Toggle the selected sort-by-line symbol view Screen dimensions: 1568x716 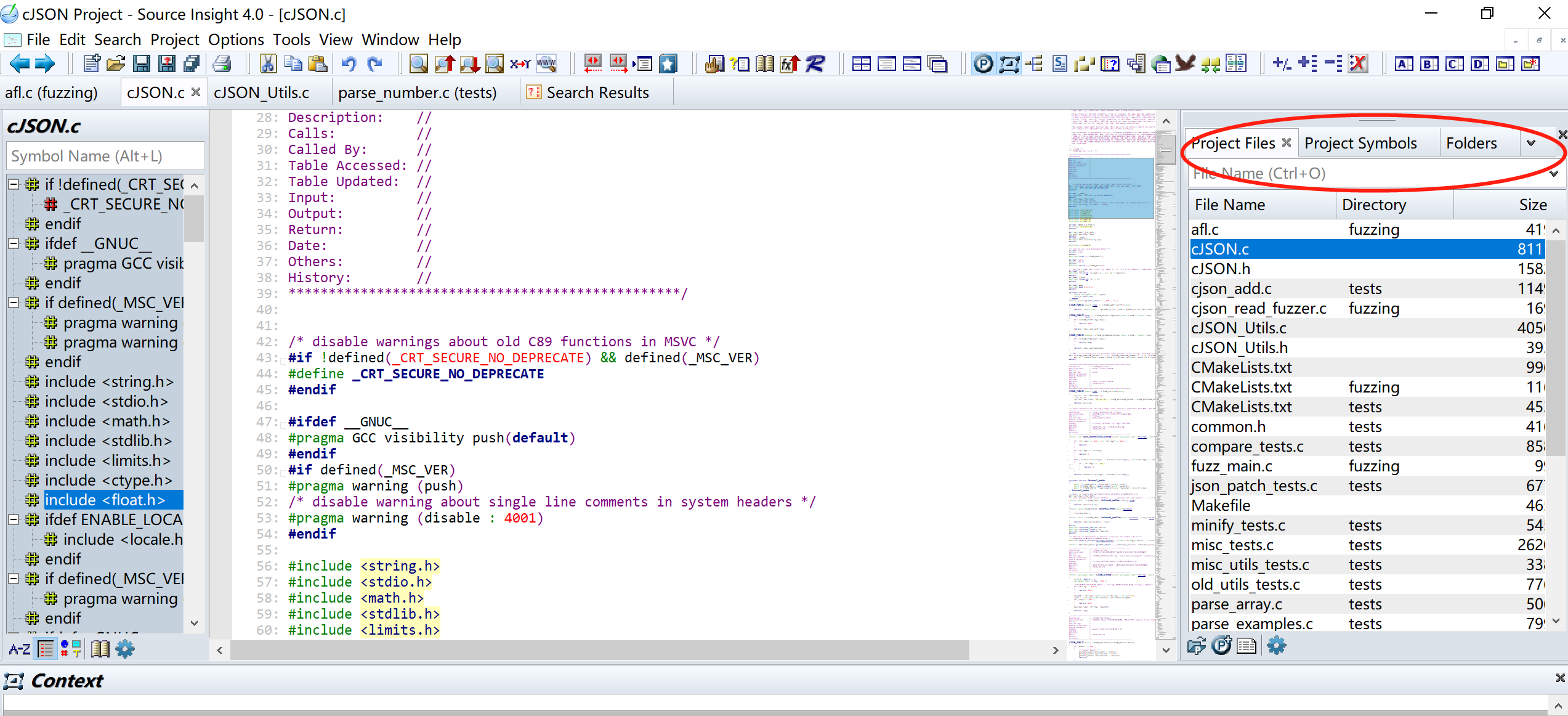pyautogui.click(x=46, y=648)
